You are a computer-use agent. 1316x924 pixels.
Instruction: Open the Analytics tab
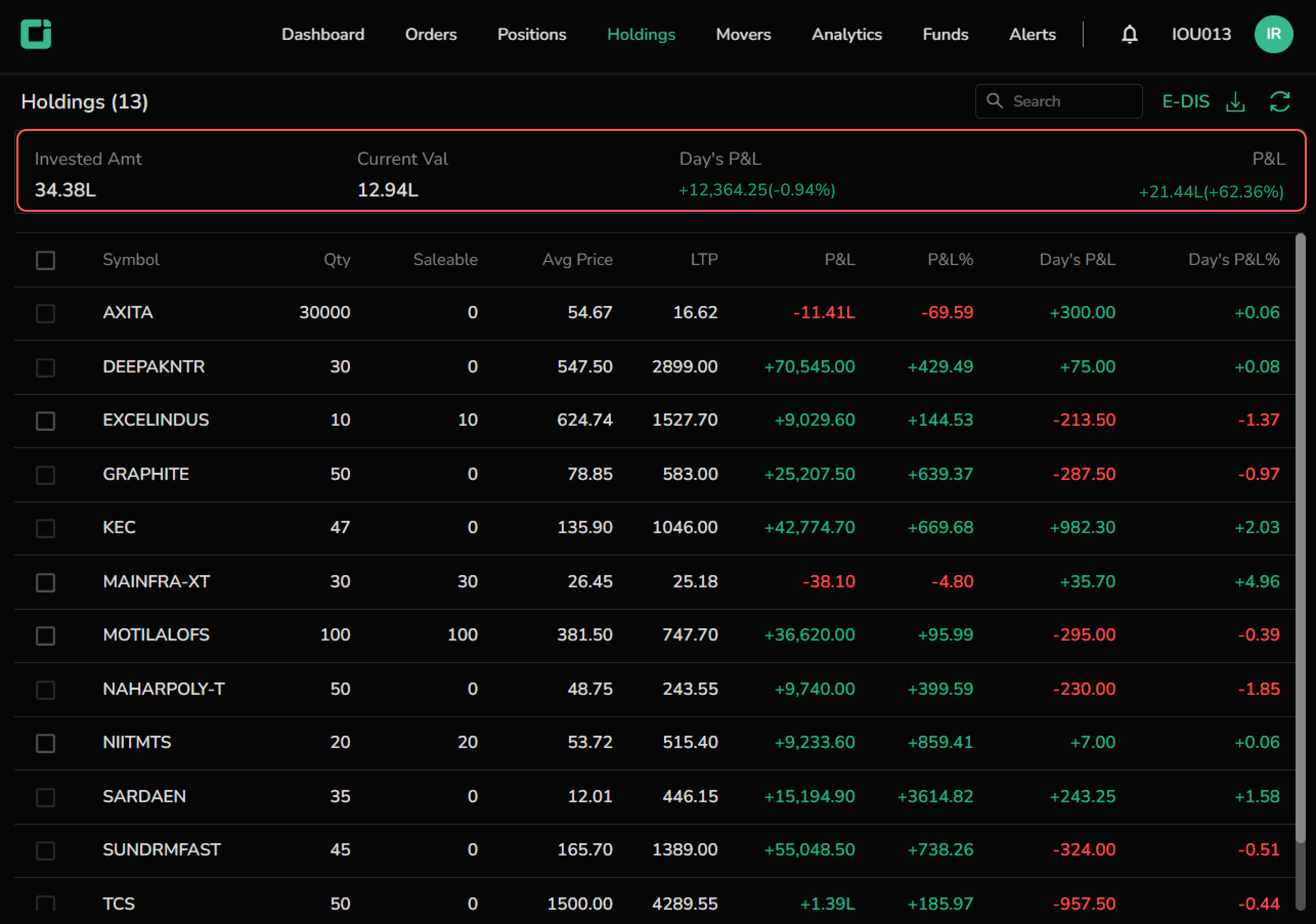point(847,34)
